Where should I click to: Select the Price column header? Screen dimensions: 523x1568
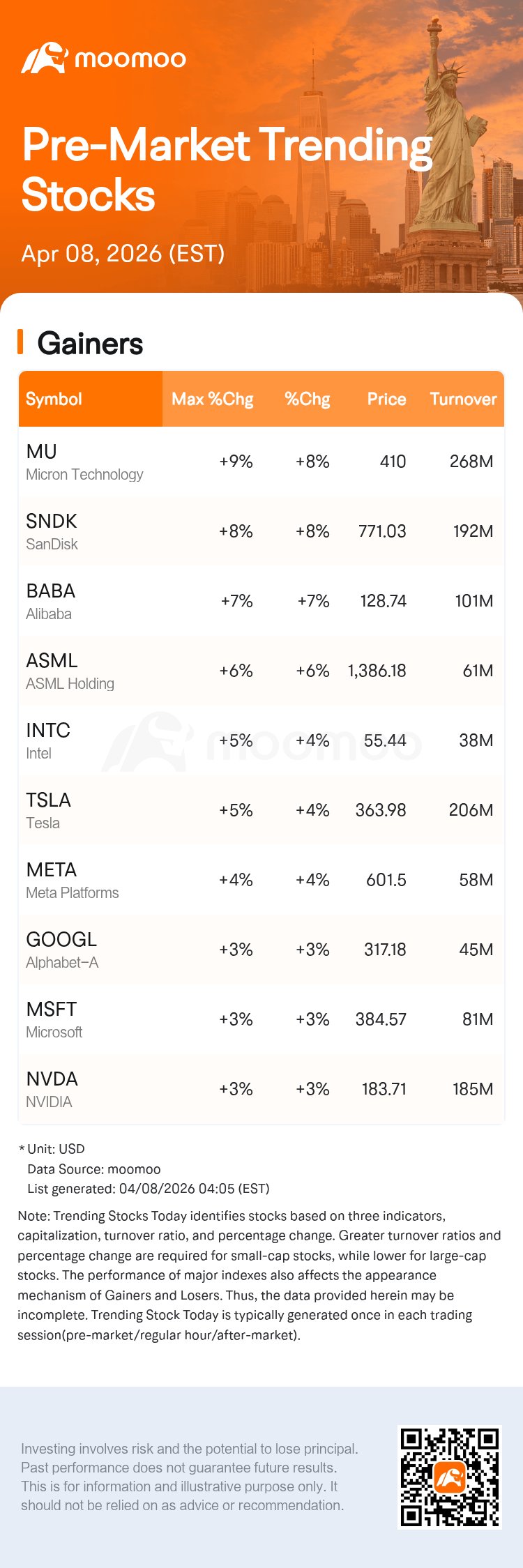coord(386,399)
